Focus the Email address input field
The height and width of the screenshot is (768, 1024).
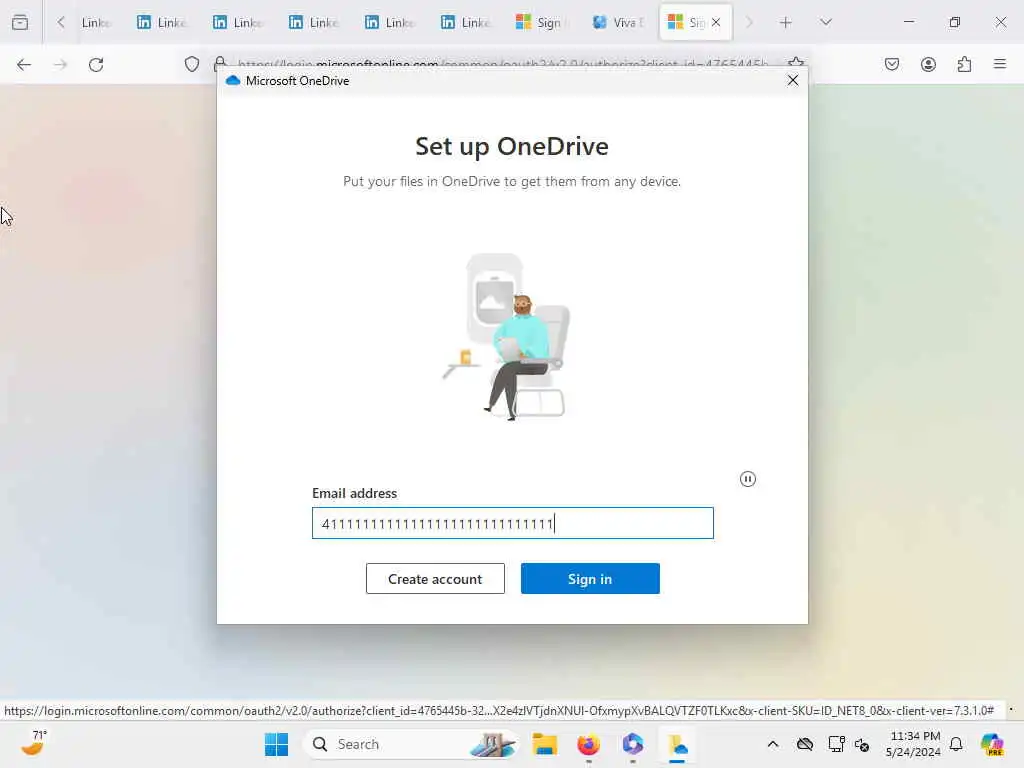click(x=513, y=523)
